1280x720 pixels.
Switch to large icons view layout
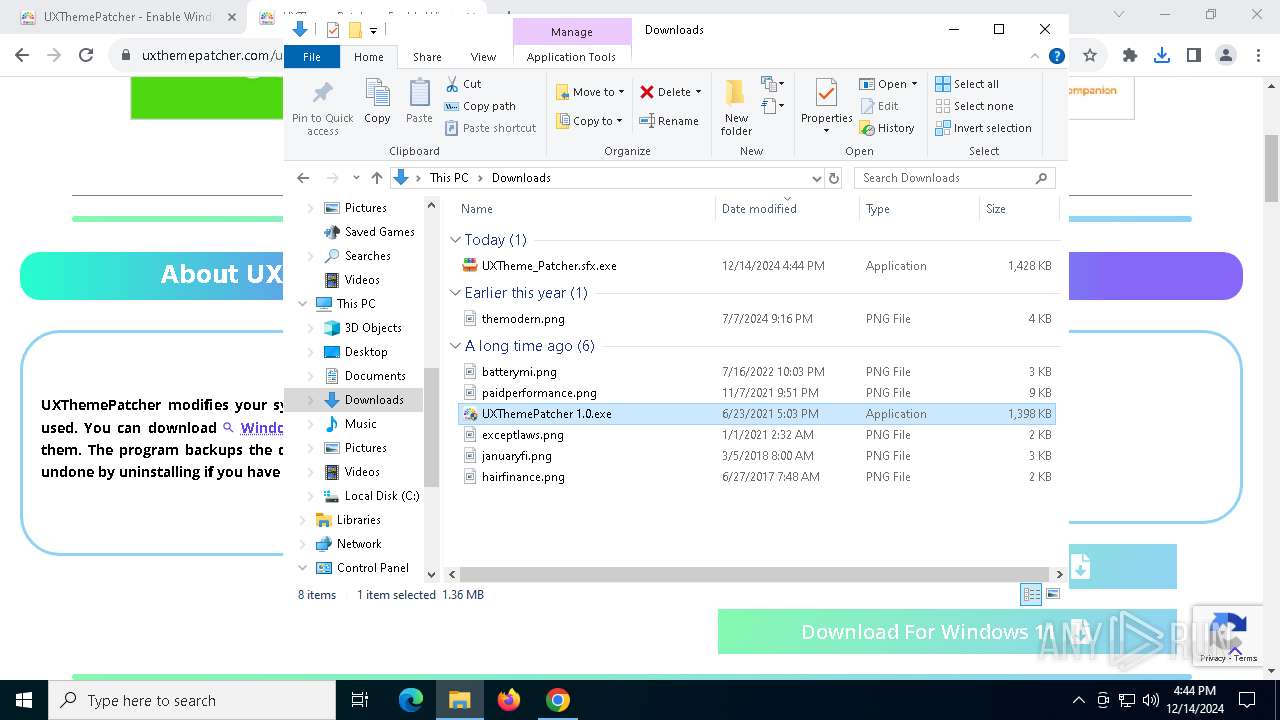click(1052, 595)
